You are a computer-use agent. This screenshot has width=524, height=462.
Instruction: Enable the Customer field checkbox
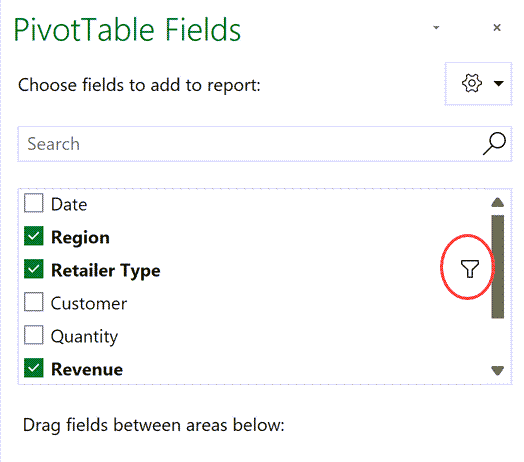point(33,302)
